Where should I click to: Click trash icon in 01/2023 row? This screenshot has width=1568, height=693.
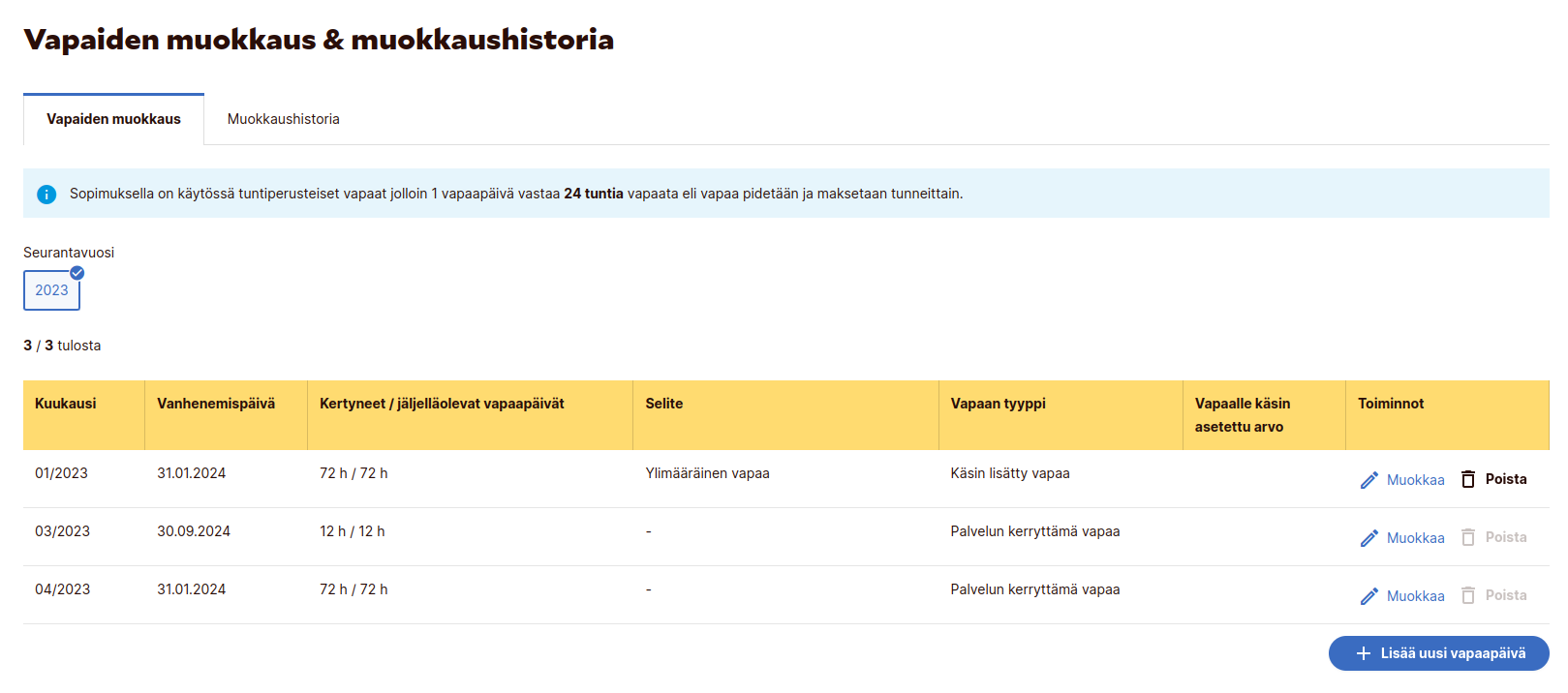pos(1468,479)
